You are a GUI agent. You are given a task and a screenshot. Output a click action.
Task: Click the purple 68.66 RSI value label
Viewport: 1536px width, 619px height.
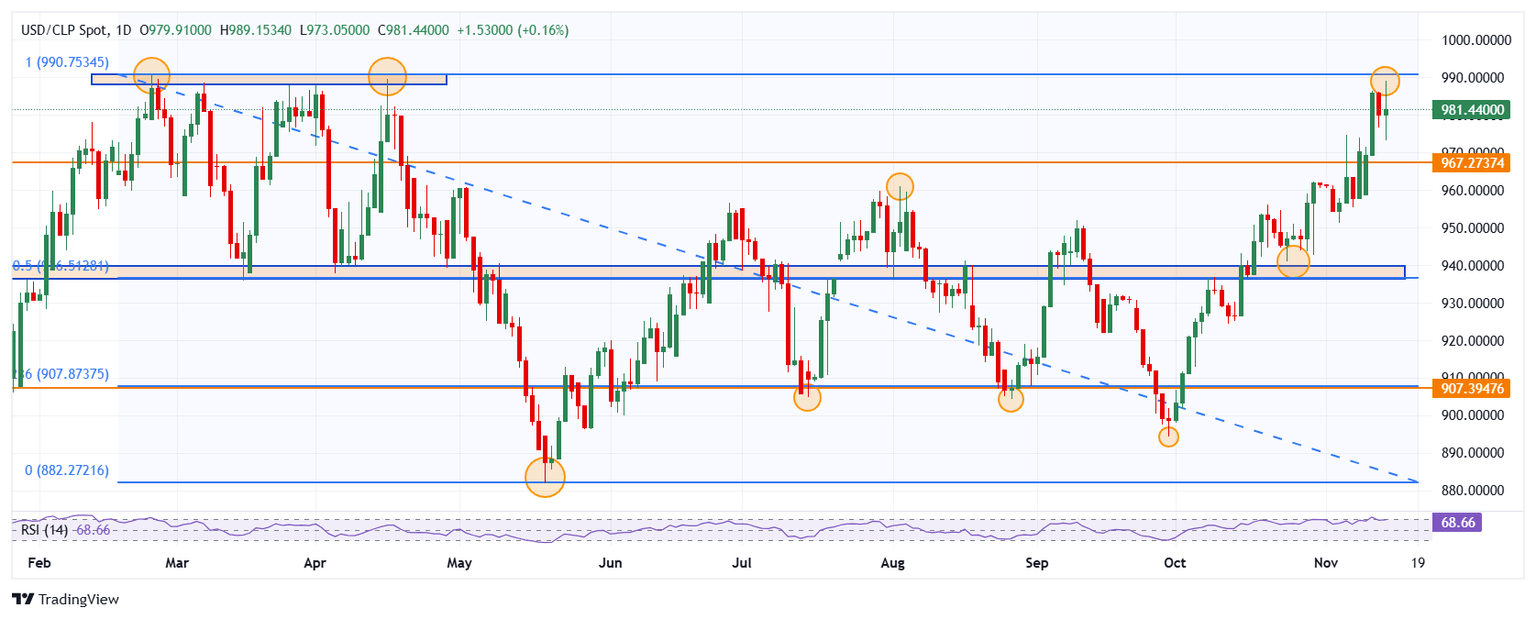click(x=1455, y=523)
